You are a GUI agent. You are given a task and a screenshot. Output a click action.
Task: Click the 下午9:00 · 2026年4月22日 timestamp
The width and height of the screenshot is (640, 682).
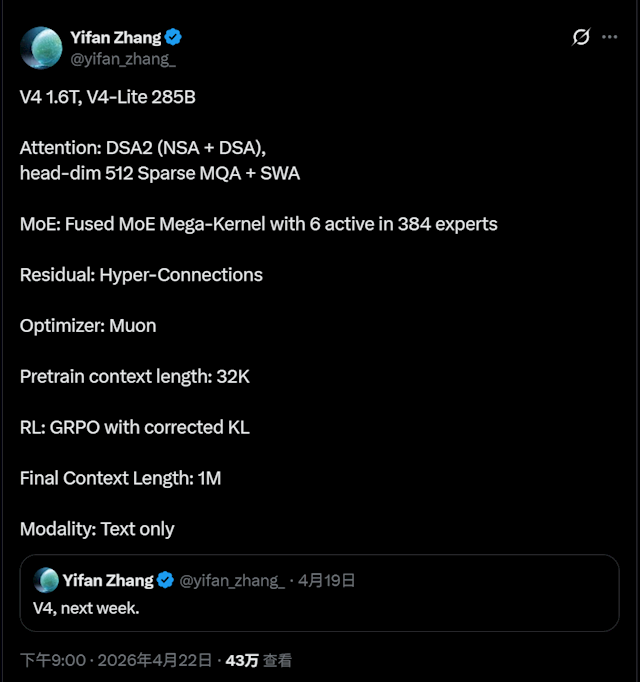(x=116, y=661)
